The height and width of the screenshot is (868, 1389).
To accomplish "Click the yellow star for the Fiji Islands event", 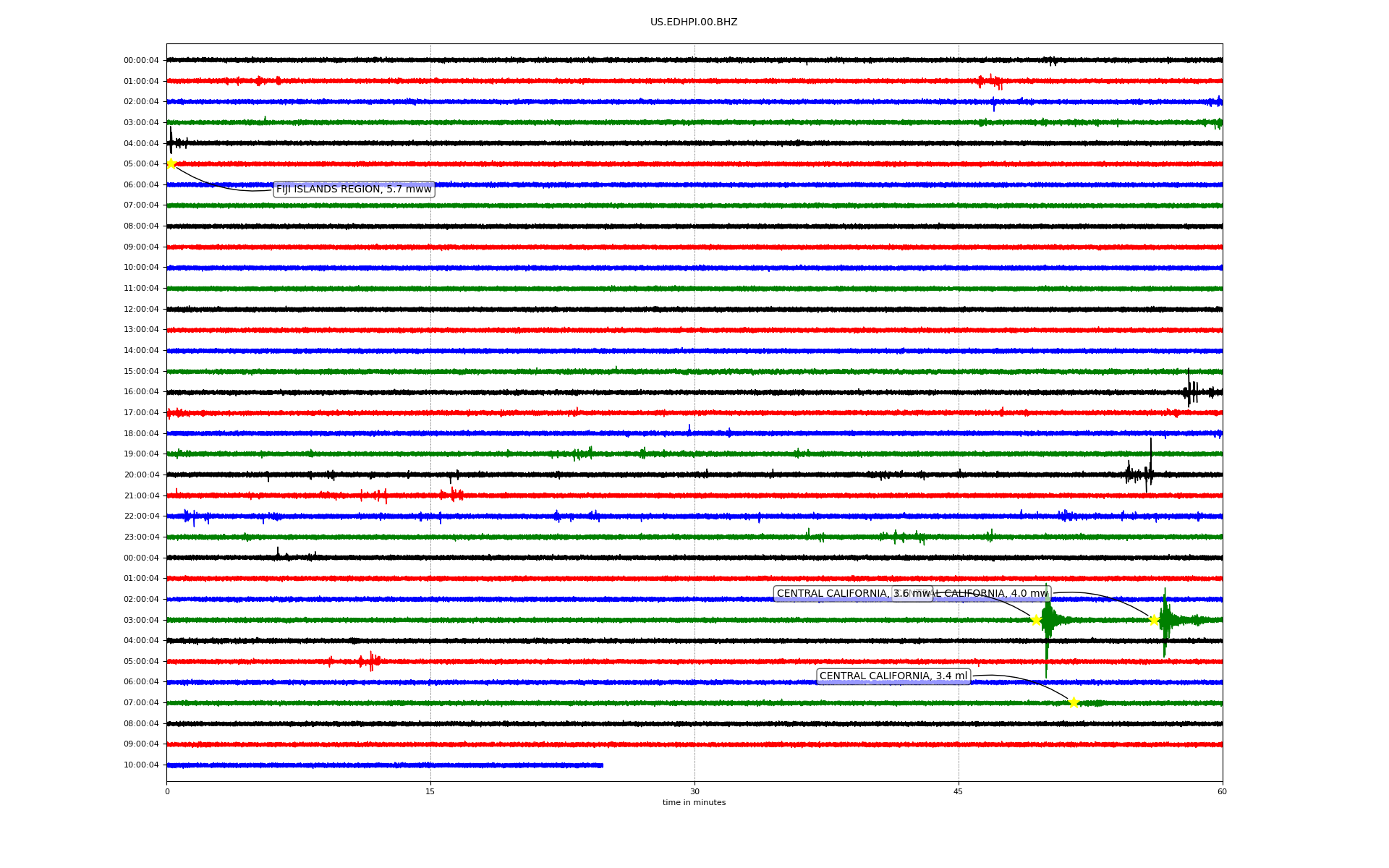I will (171, 163).
